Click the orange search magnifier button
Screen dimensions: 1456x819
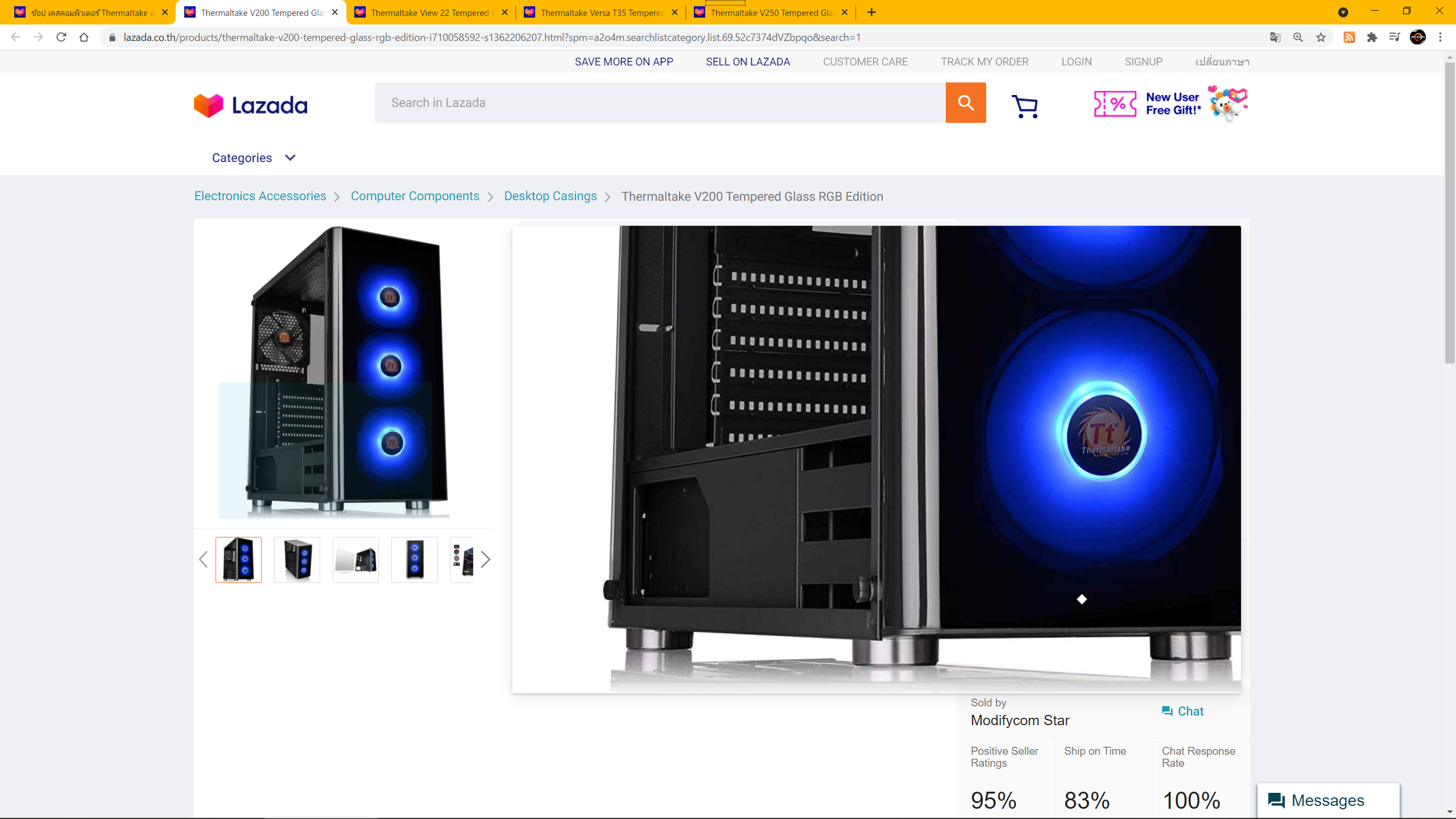[x=966, y=102]
